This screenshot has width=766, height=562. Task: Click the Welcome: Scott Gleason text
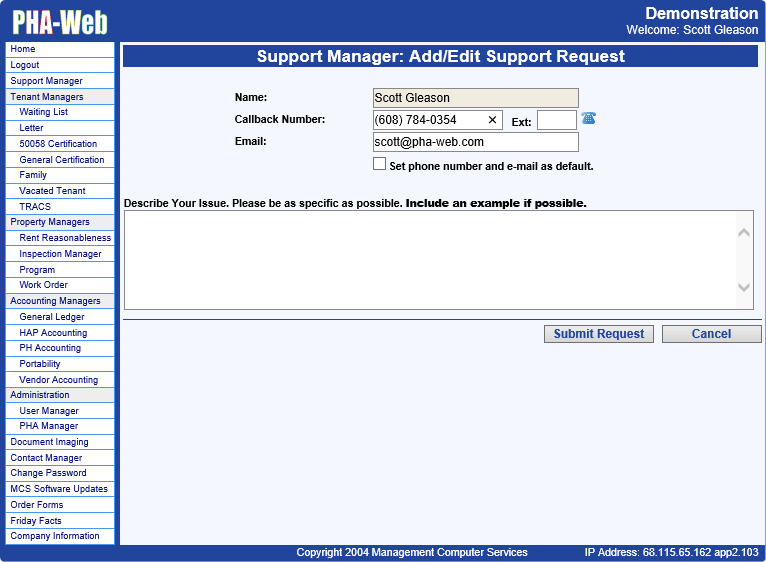pyautogui.click(x=692, y=30)
